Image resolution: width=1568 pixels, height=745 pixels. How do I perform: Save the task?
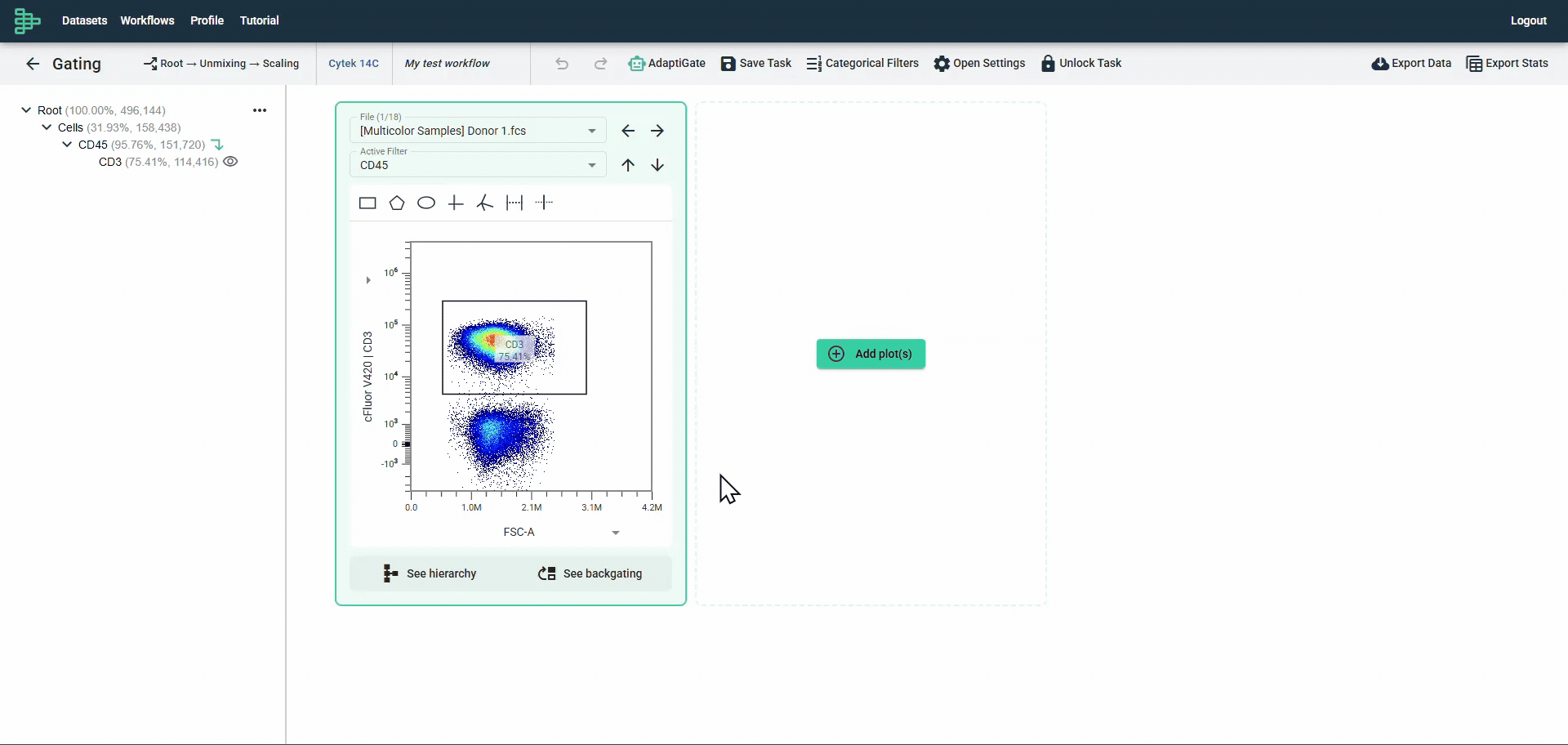pos(756,64)
